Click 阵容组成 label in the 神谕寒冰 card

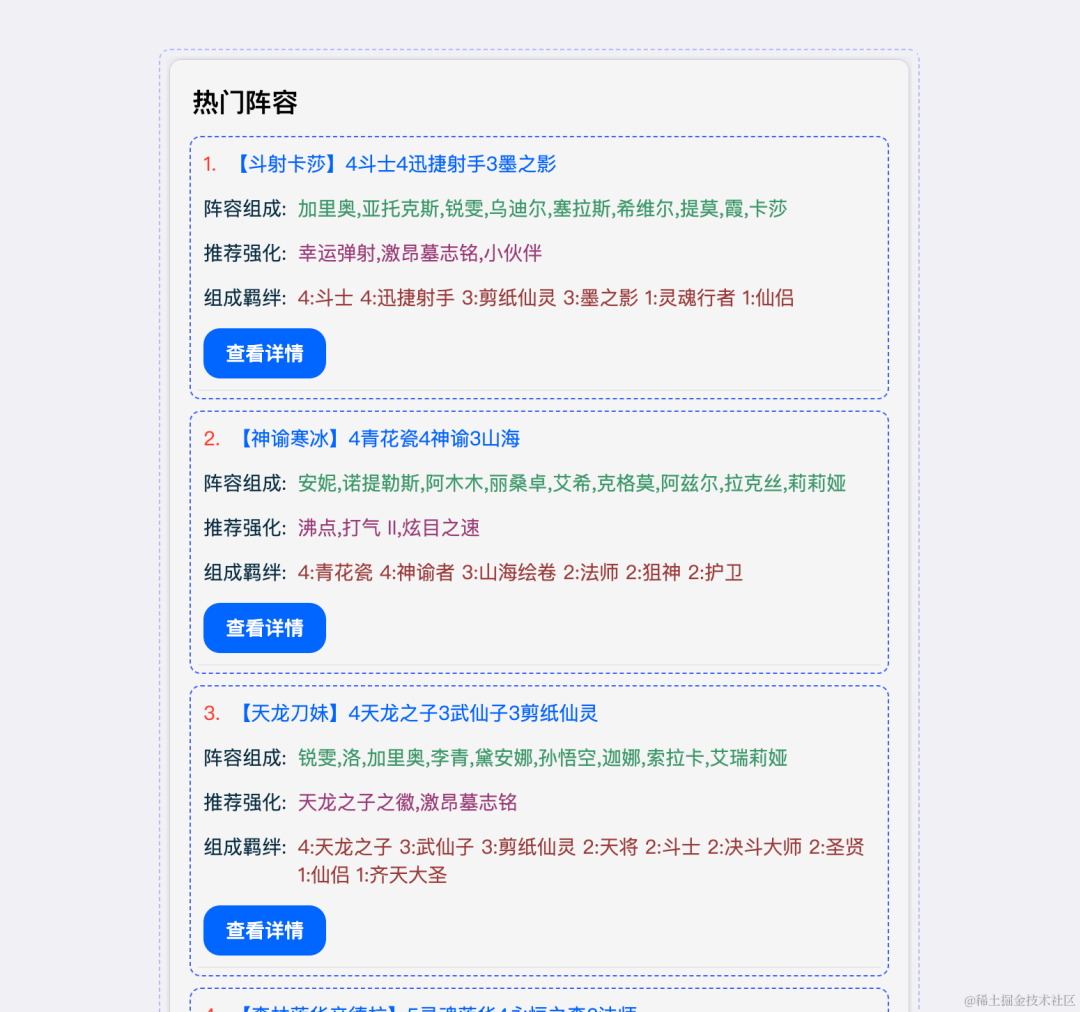click(245, 484)
